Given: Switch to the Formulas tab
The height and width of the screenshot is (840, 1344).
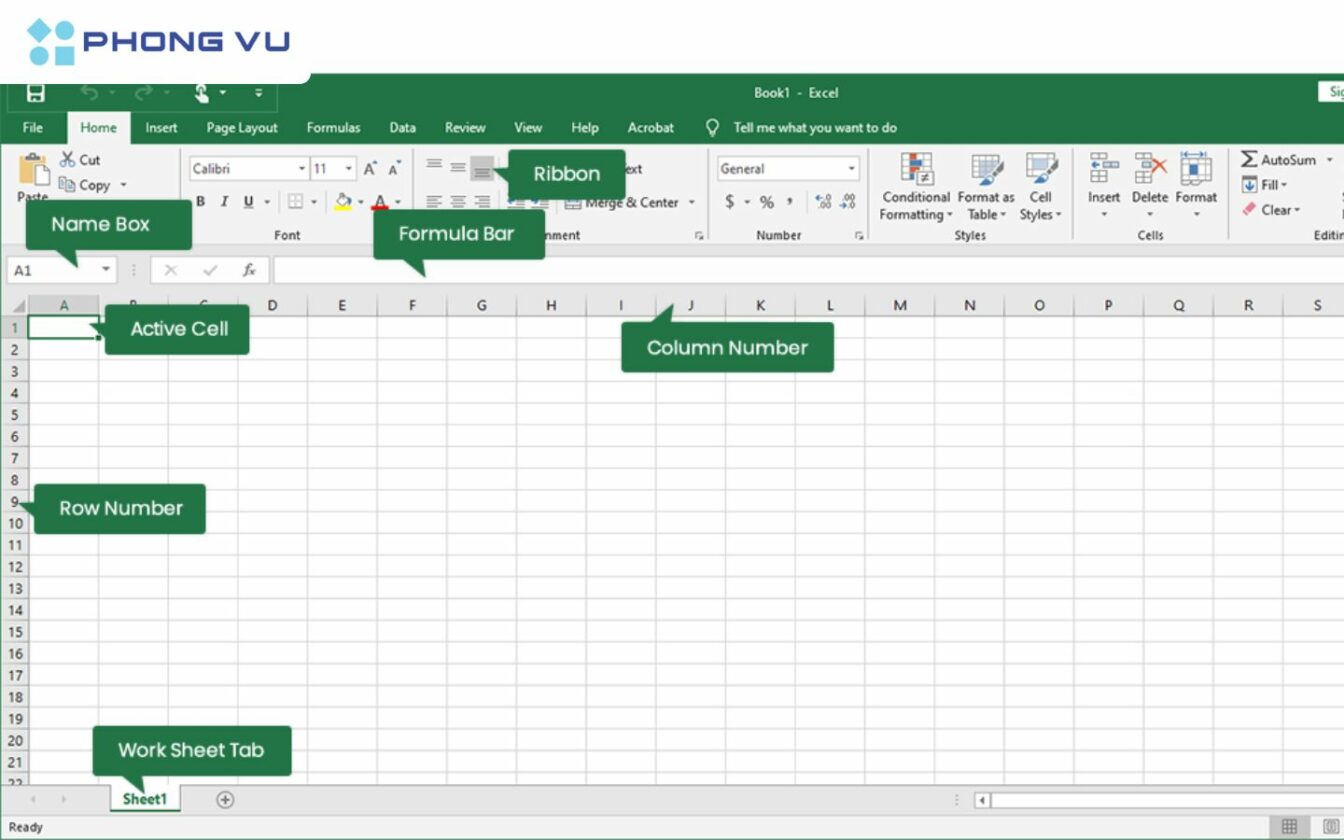Looking at the screenshot, I should (x=333, y=128).
